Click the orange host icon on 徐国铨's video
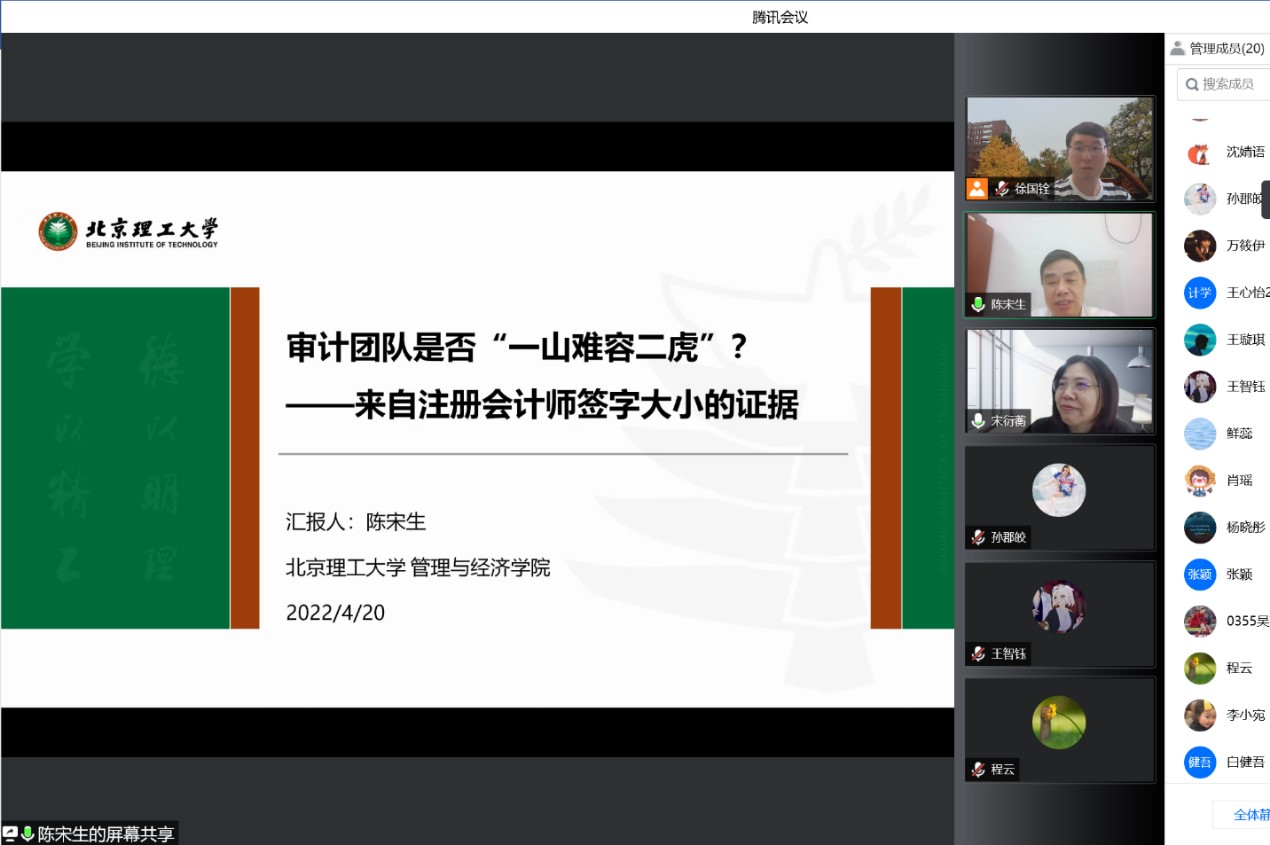This screenshot has width=1270, height=845. [x=976, y=188]
